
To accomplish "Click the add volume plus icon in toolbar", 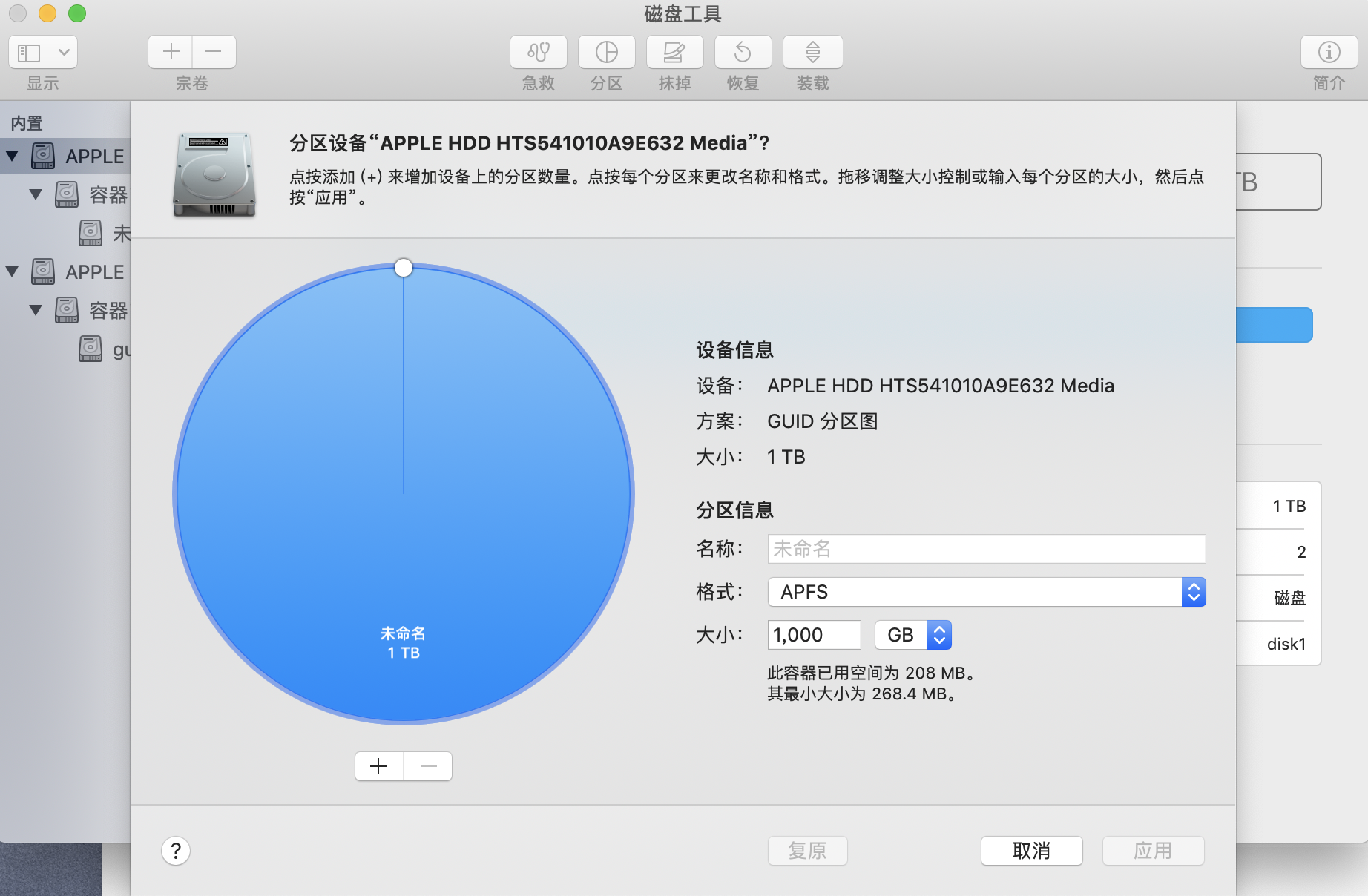I will coord(171,52).
